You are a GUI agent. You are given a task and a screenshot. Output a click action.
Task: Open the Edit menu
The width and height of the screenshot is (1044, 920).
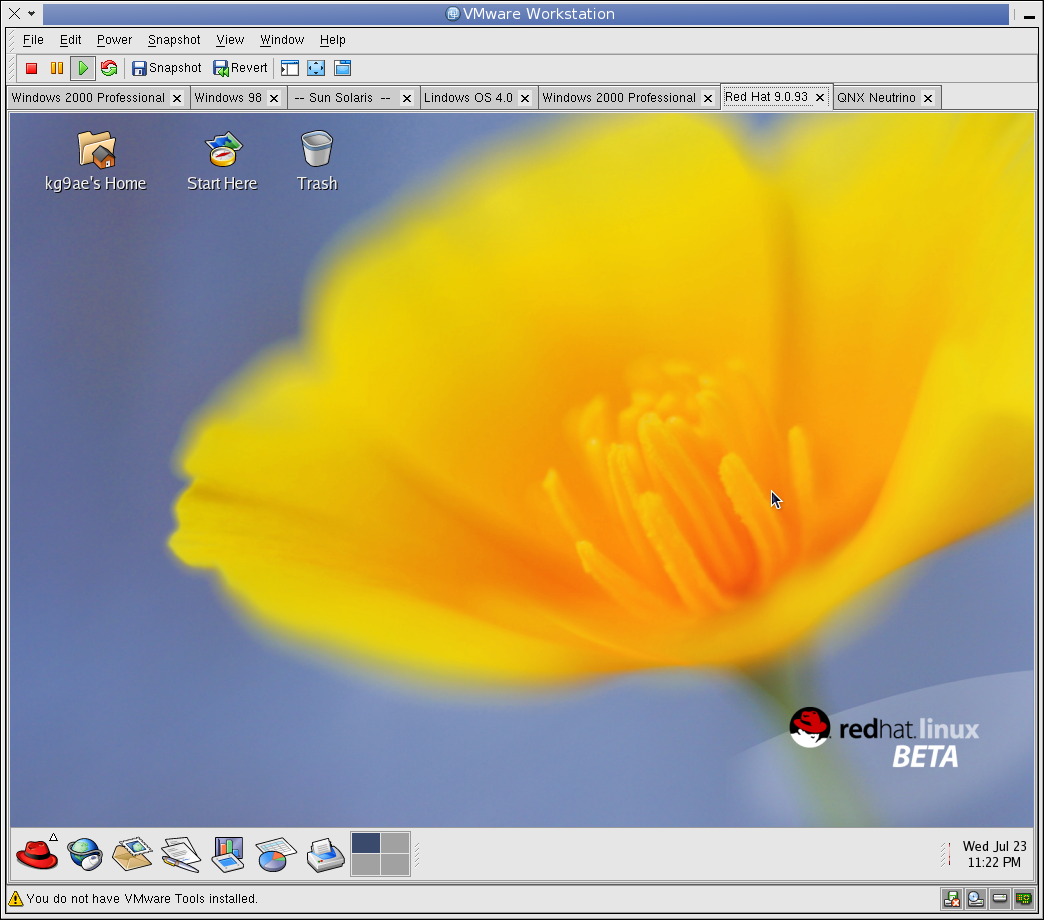pyautogui.click(x=71, y=40)
